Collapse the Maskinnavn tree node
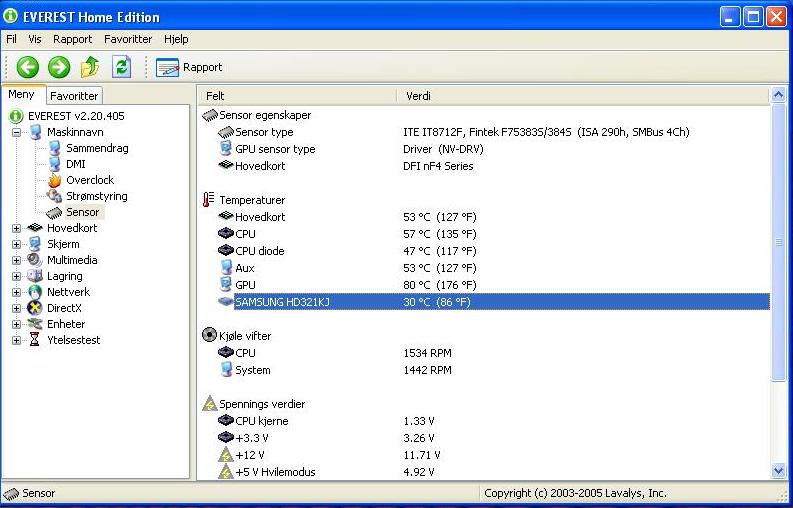 16,132
